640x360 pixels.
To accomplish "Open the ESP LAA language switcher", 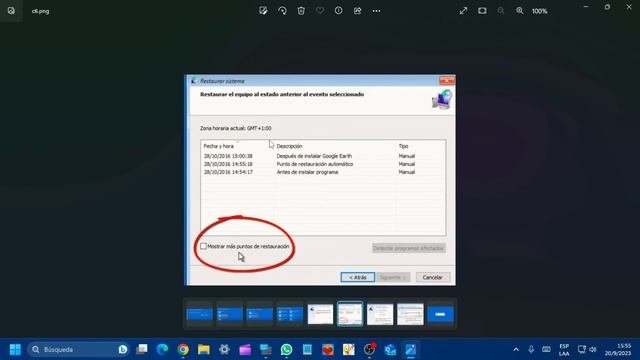I will 564,350.
